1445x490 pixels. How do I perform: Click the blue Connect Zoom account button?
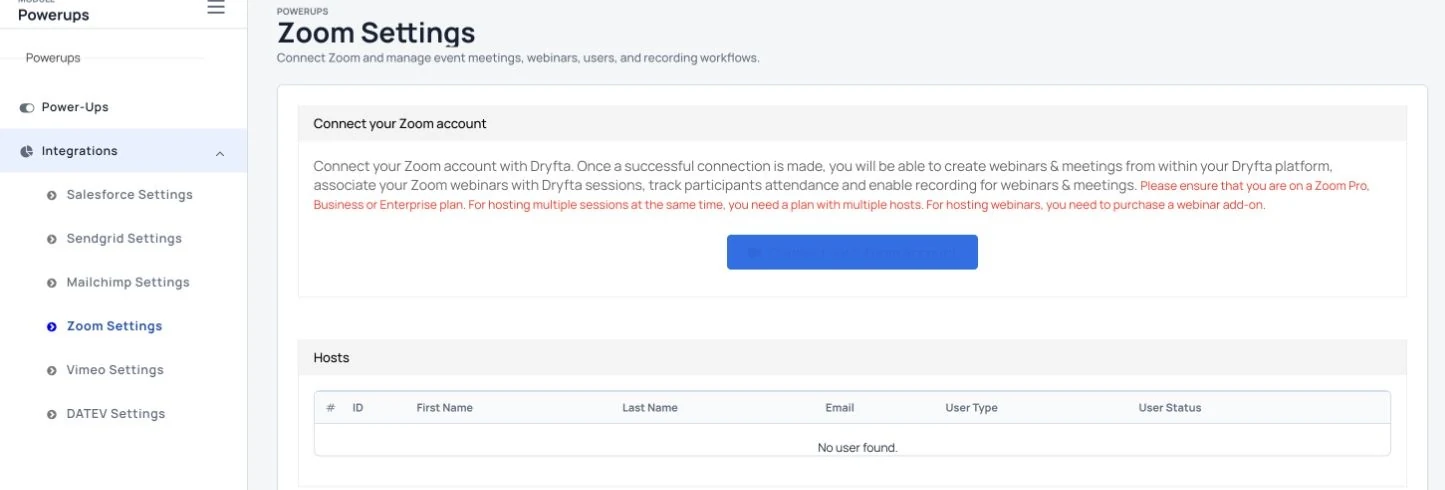[852, 252]
